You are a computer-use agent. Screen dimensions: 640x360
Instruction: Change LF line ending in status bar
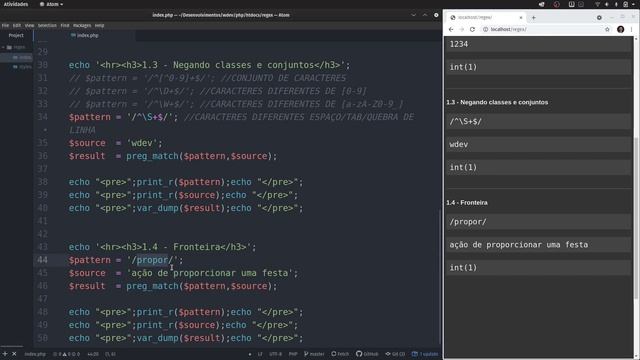(x=260, y=354)
